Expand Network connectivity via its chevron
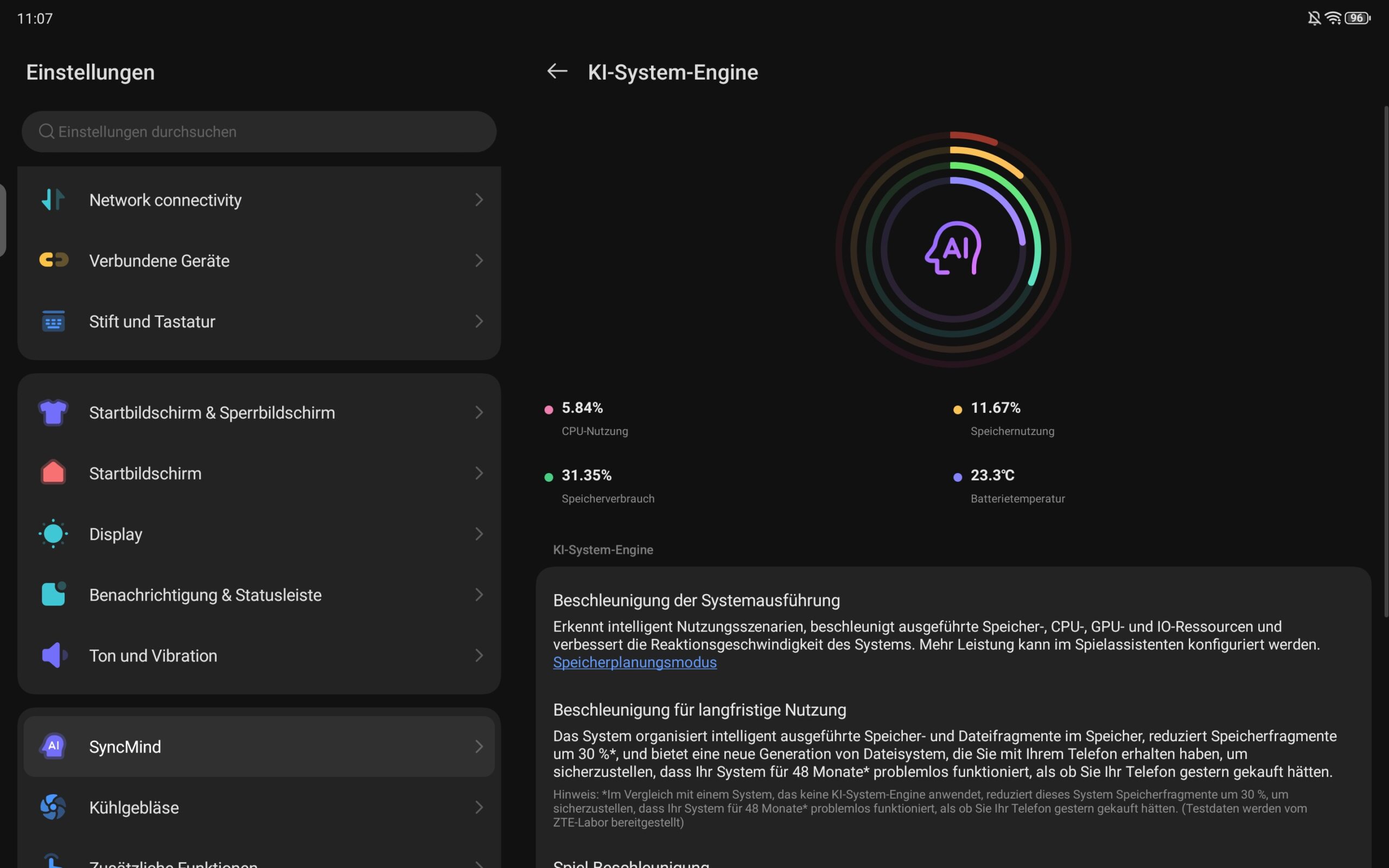 [479, 200]
